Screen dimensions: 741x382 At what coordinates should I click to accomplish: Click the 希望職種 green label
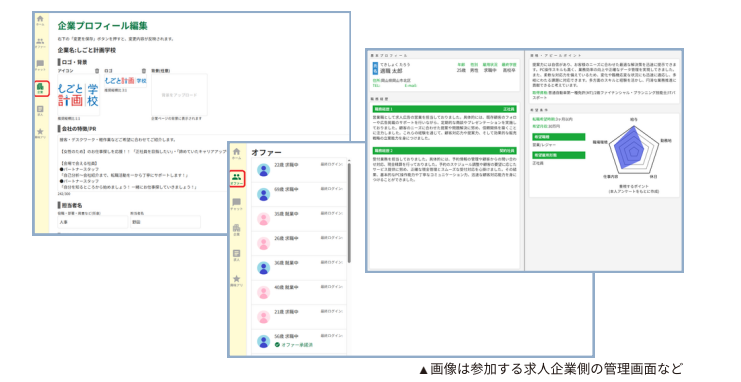[x=559, y=137]
